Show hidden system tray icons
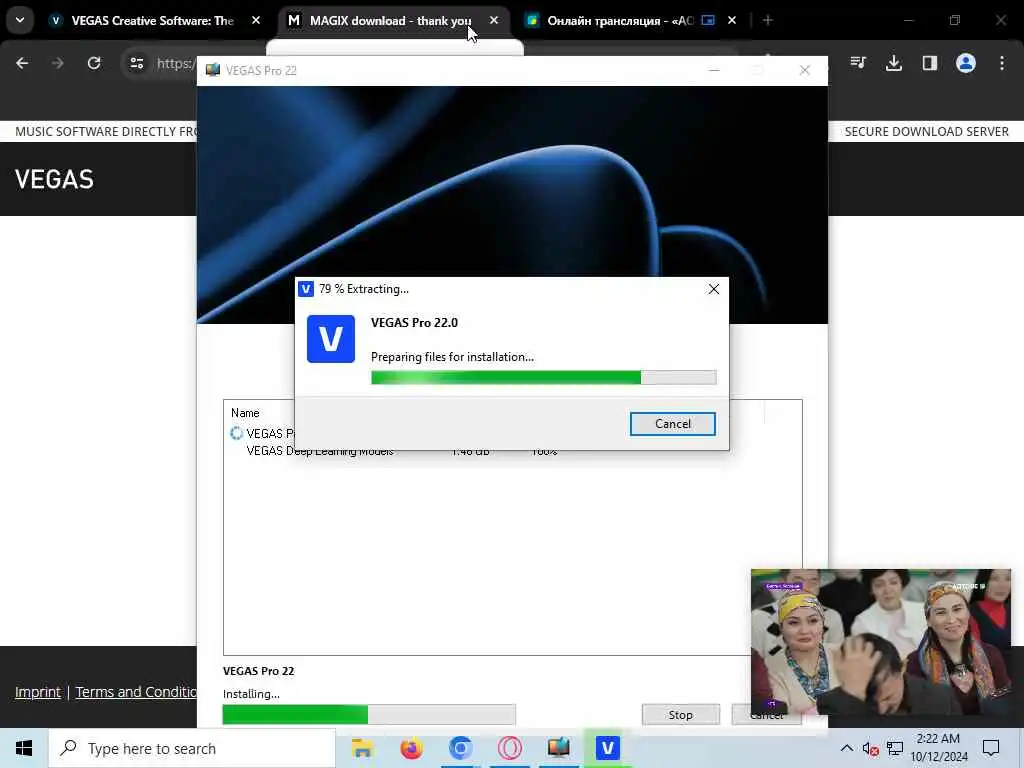This screenshot has height=768, width=1024. coord(846,748)
